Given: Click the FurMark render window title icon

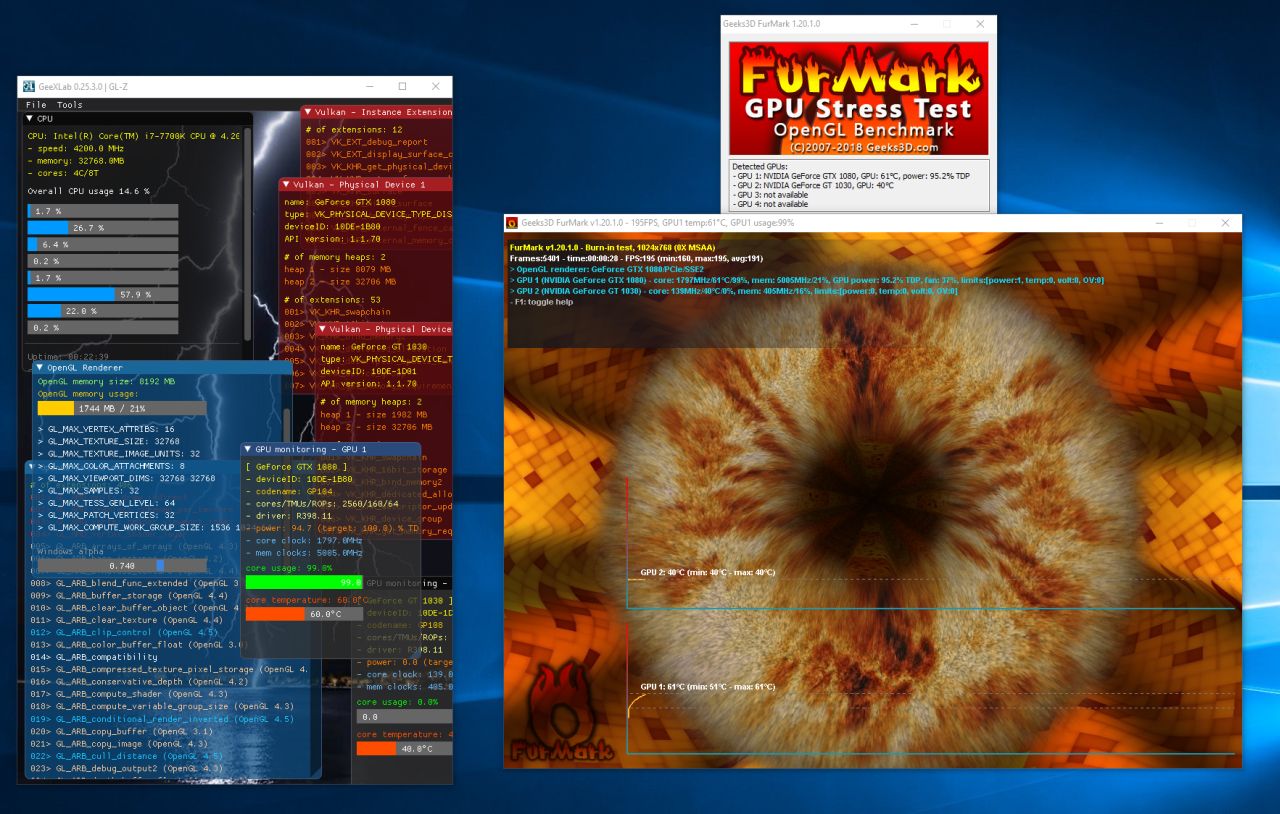Looking at the screenshot, I should 512,223.
